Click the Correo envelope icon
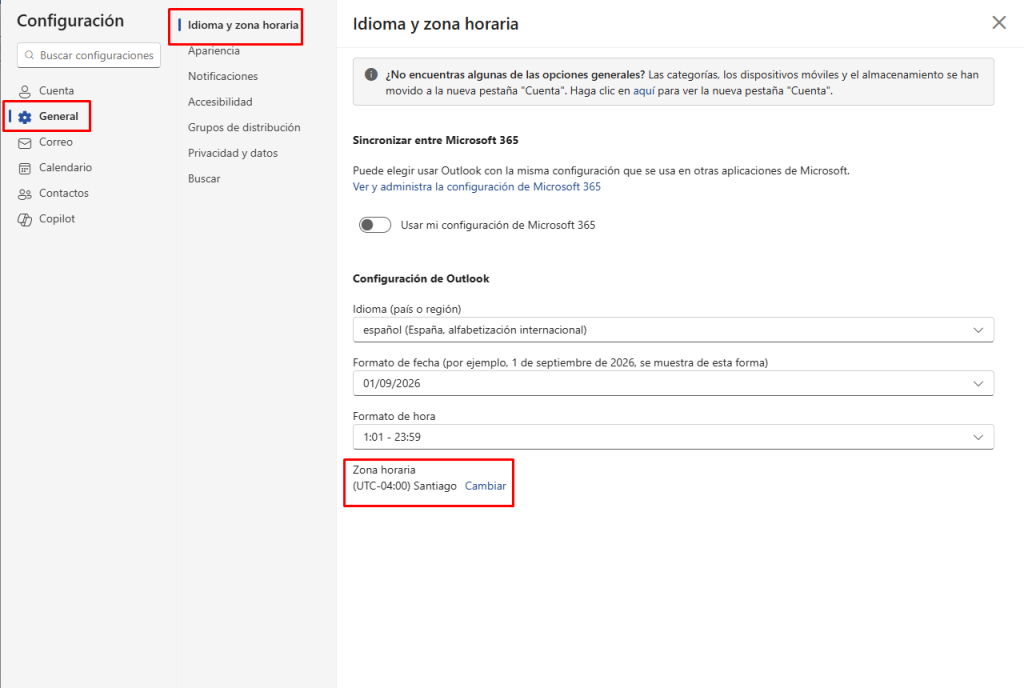 (25, 142)
